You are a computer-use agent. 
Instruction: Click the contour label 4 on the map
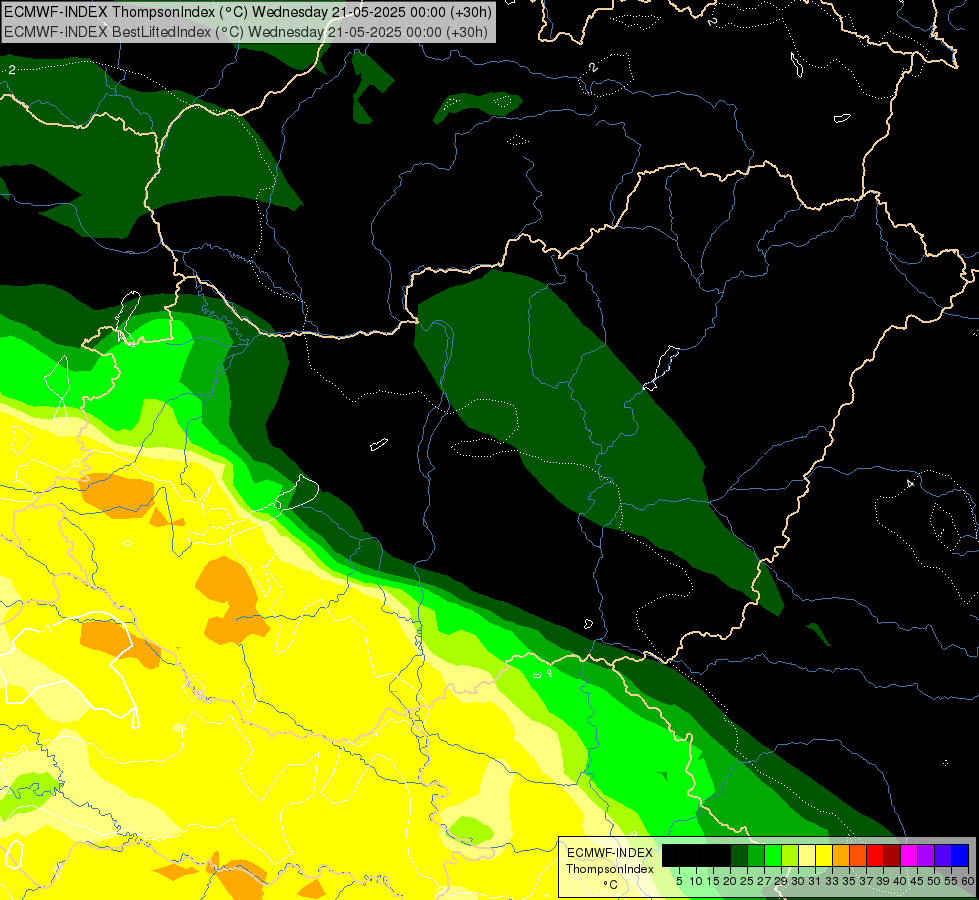point(910,483)
